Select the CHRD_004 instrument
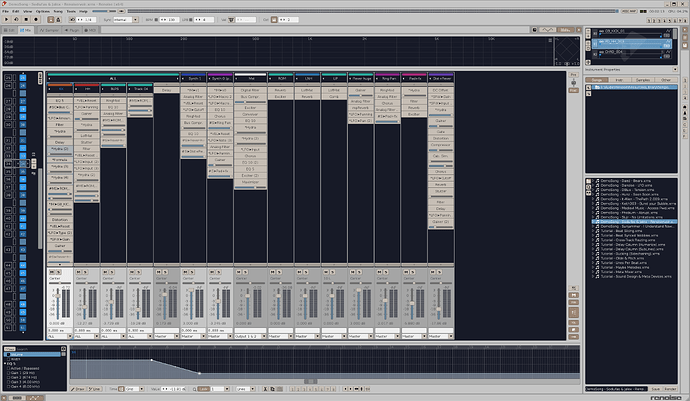 [632, 52]
